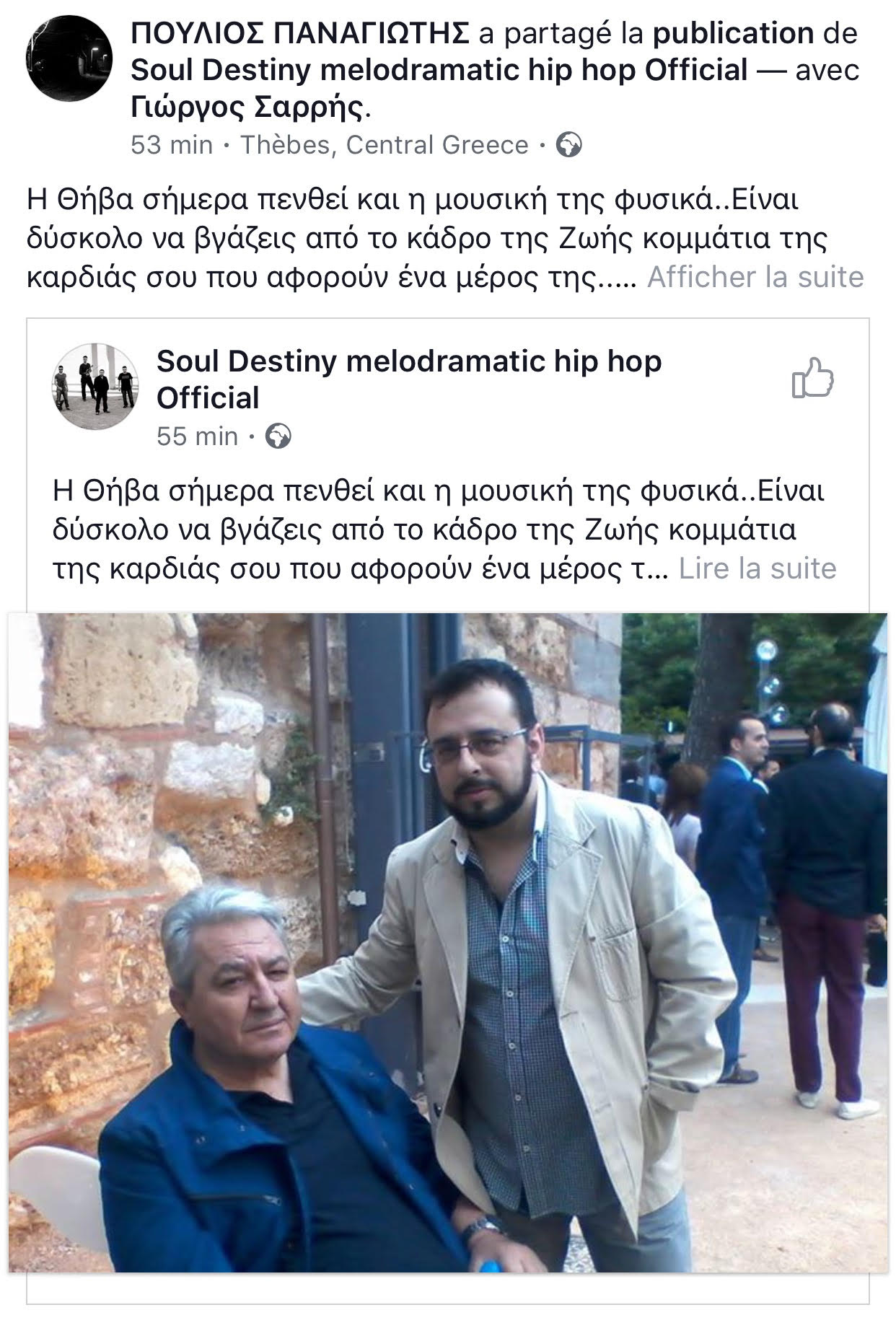Open the 55 min timestamp of shared post
This screenshot has width=896, height=1323.
(198, 436)
